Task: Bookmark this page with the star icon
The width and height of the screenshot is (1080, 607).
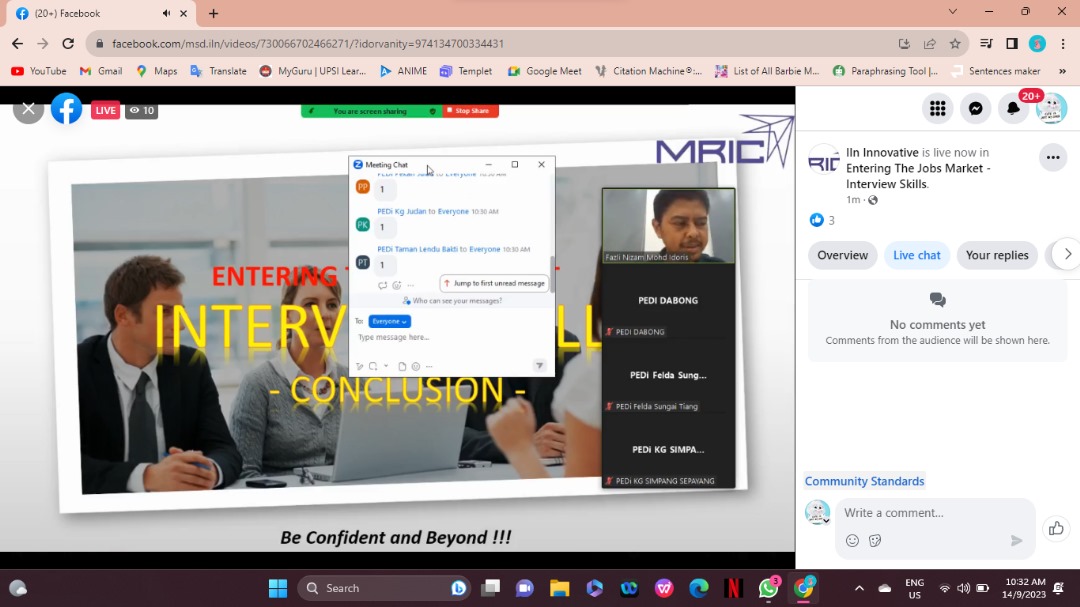Action: tap(955, 44)
